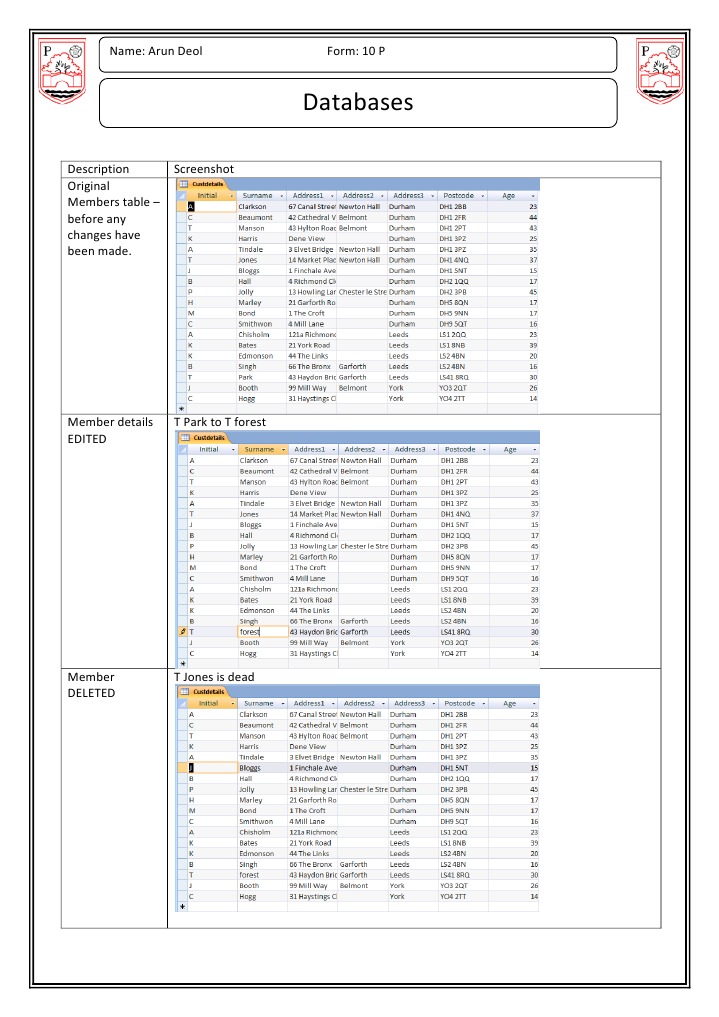719x1017 pixels.
Task: Click the Screenshot column heading
Action: click(x=204, y=169)
